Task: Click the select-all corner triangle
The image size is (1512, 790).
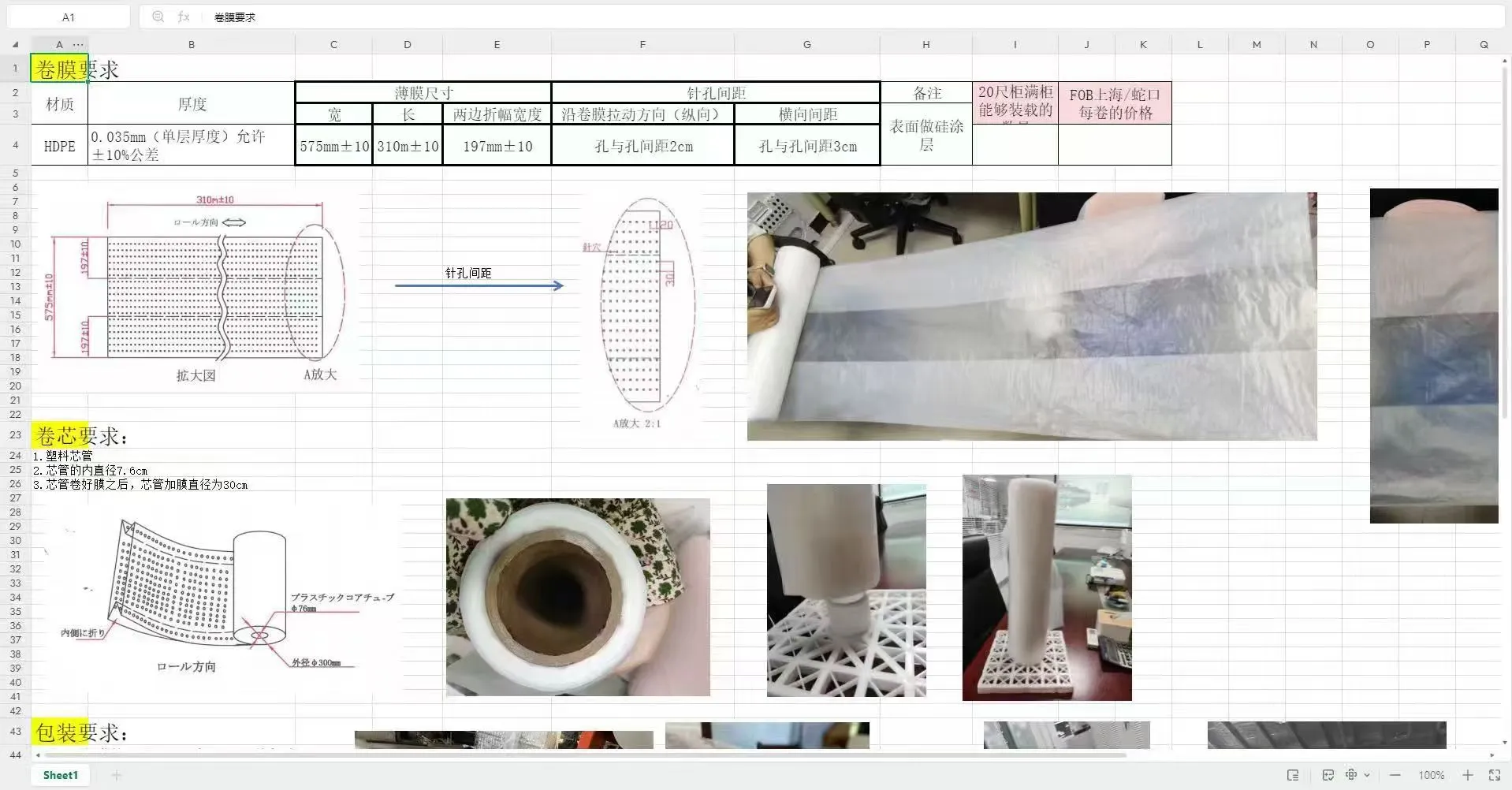Action: pyautogui.click(x=16, y=45)
